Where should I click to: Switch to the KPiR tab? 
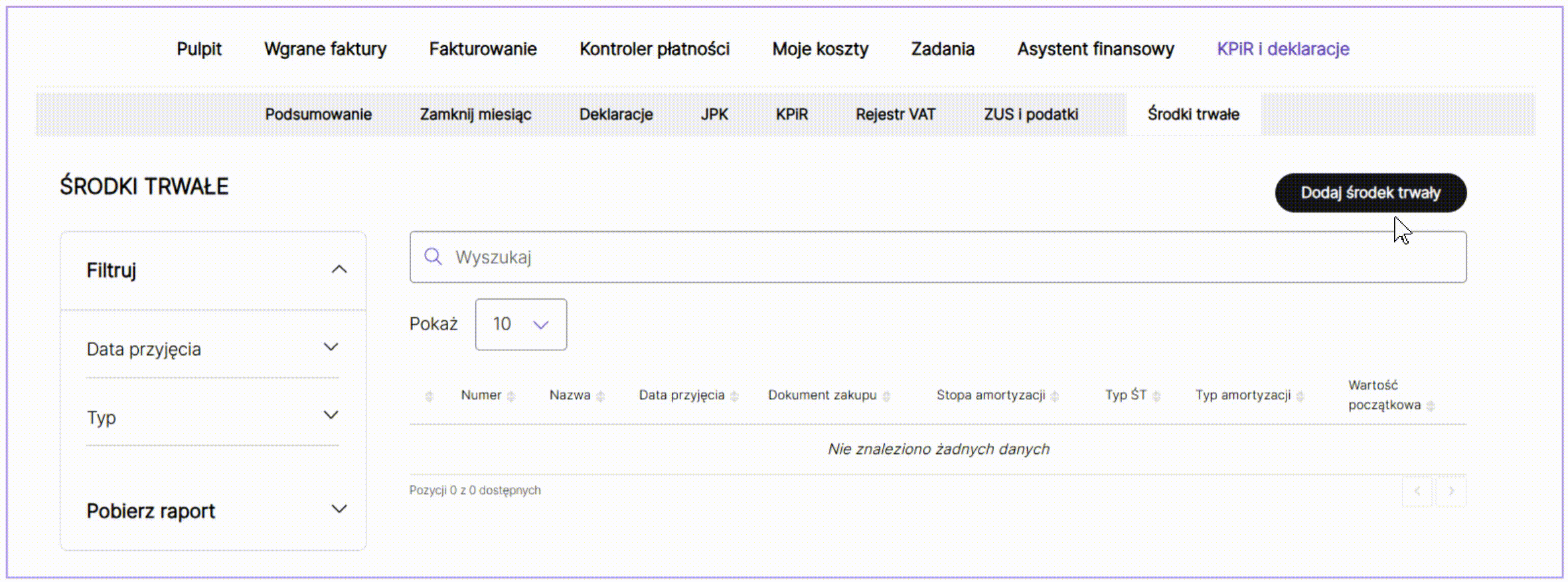coord(792,114)
